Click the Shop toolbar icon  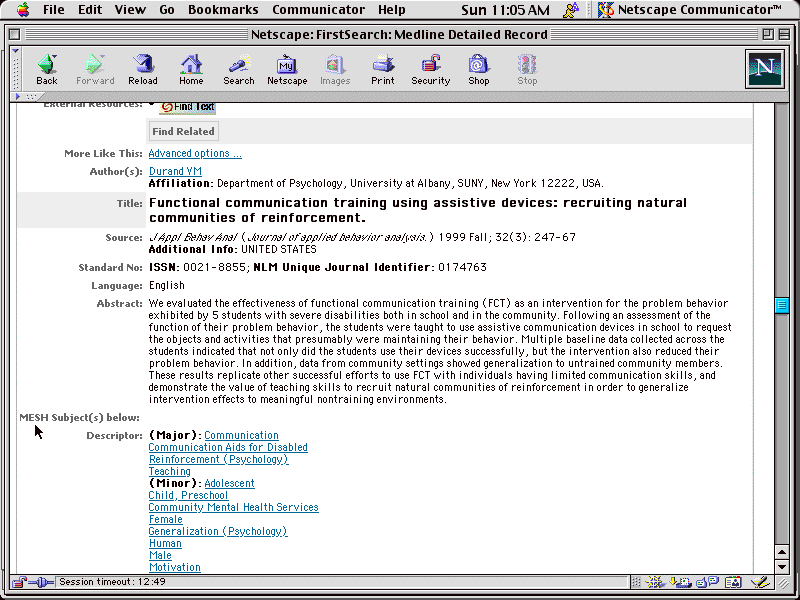[479, 69]
